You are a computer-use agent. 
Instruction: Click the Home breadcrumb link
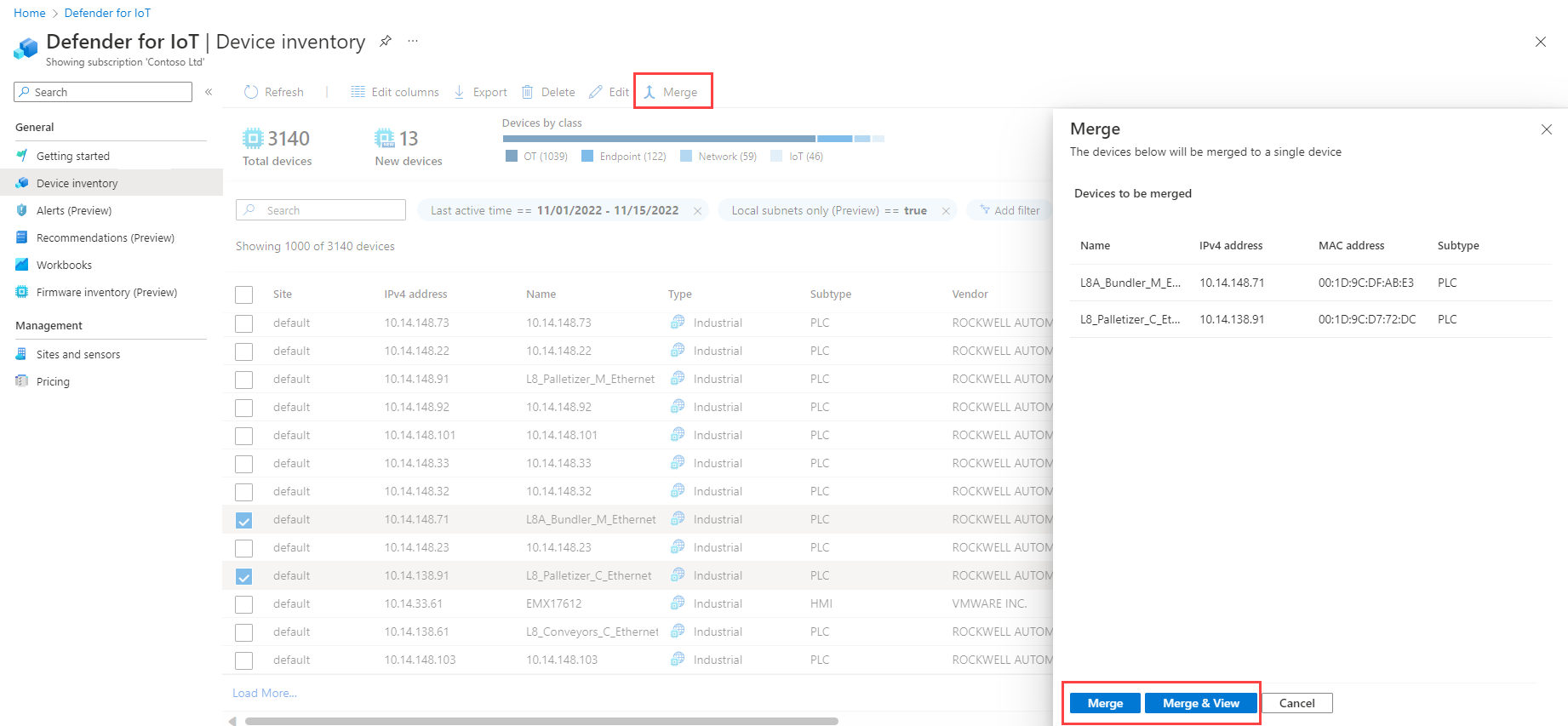pyautogui.click(x=30, y=13)
